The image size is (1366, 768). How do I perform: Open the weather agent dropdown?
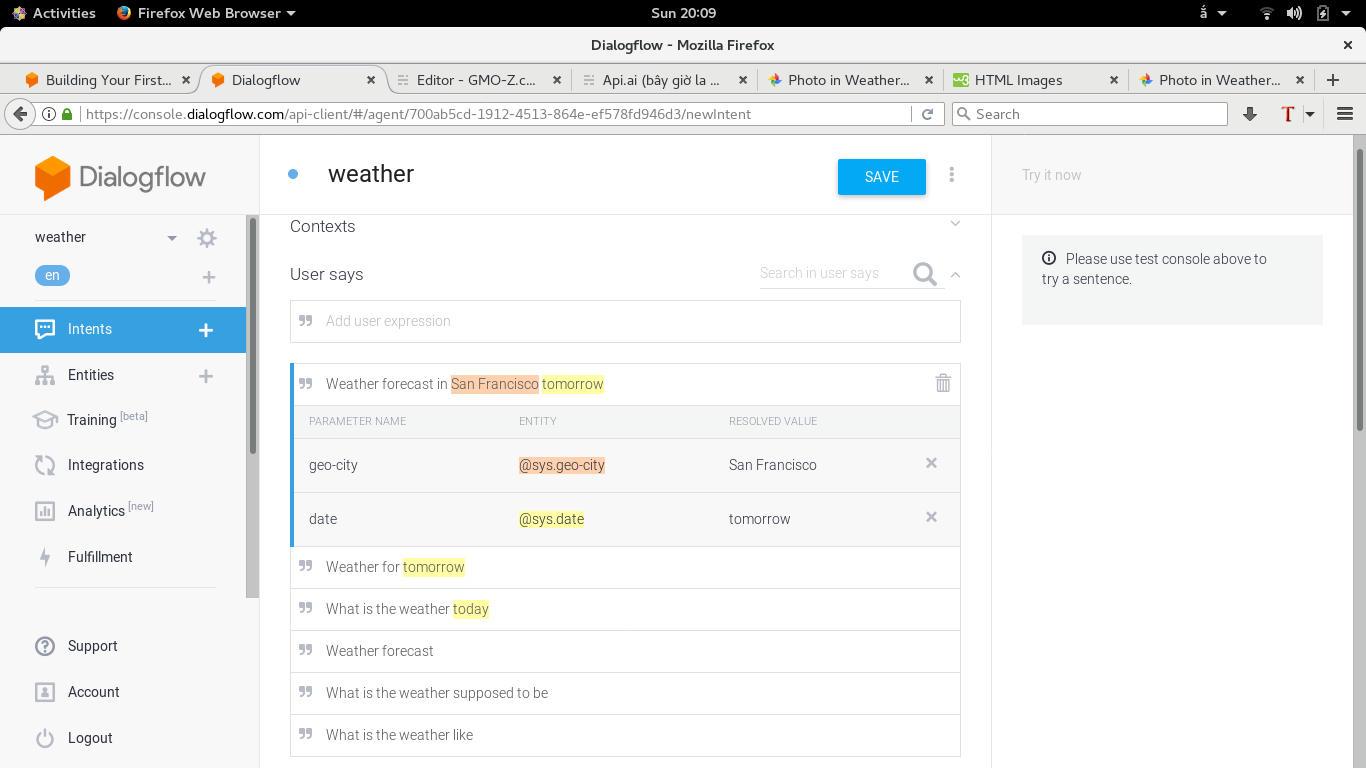pos(172,238)
